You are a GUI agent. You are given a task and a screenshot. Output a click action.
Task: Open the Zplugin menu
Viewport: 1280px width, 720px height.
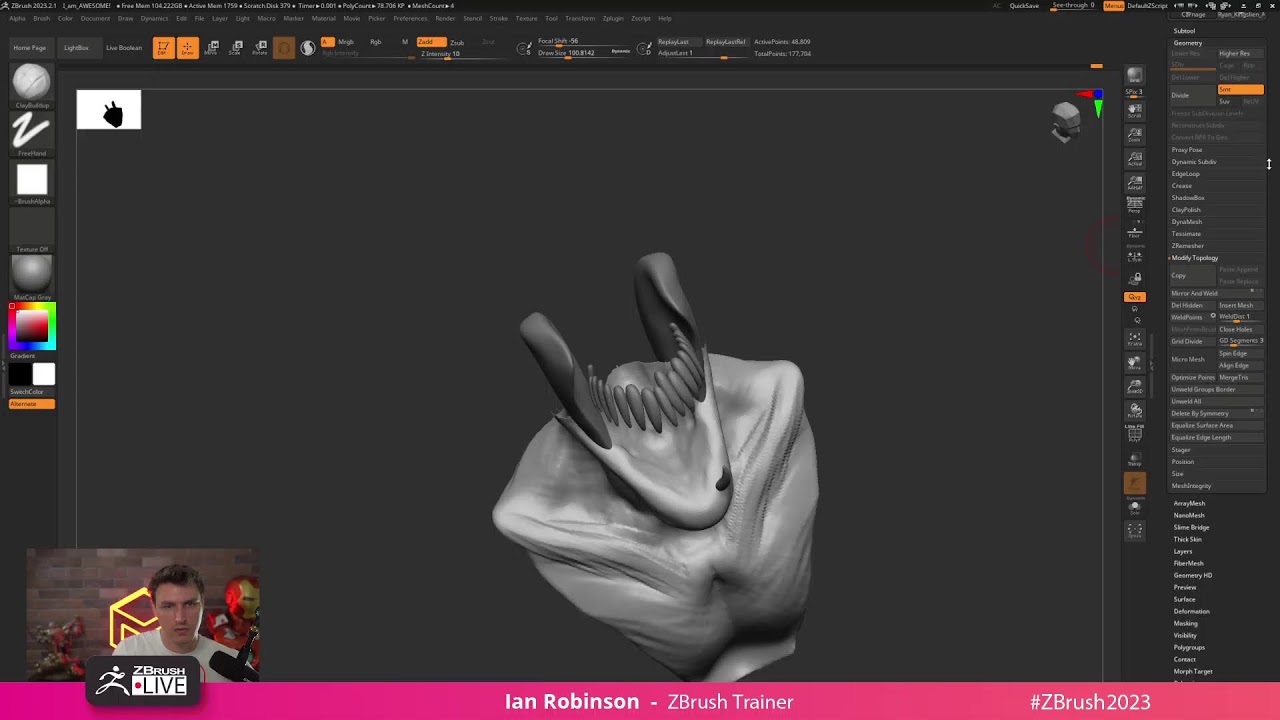click(x=613, y=18)
